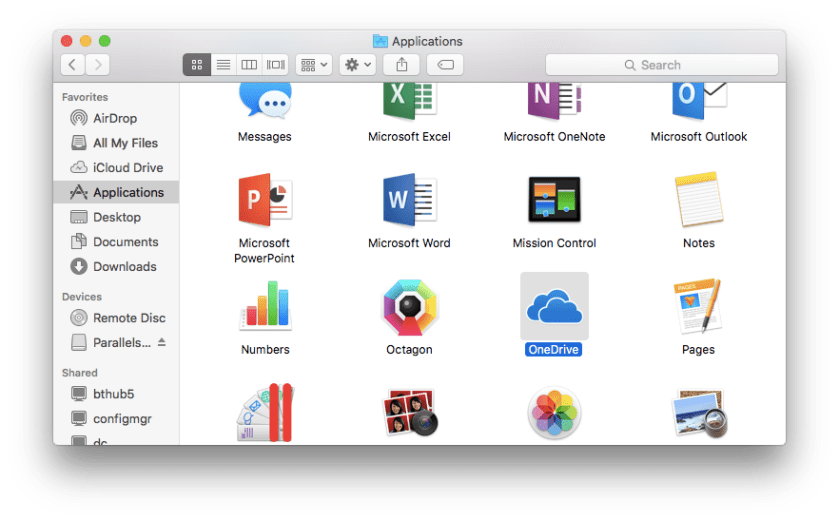Image resolution: width=839 pixels, height=521 pixels.
Task: Click the Microsoft PowerPoint name label
Action: (264, 250)
